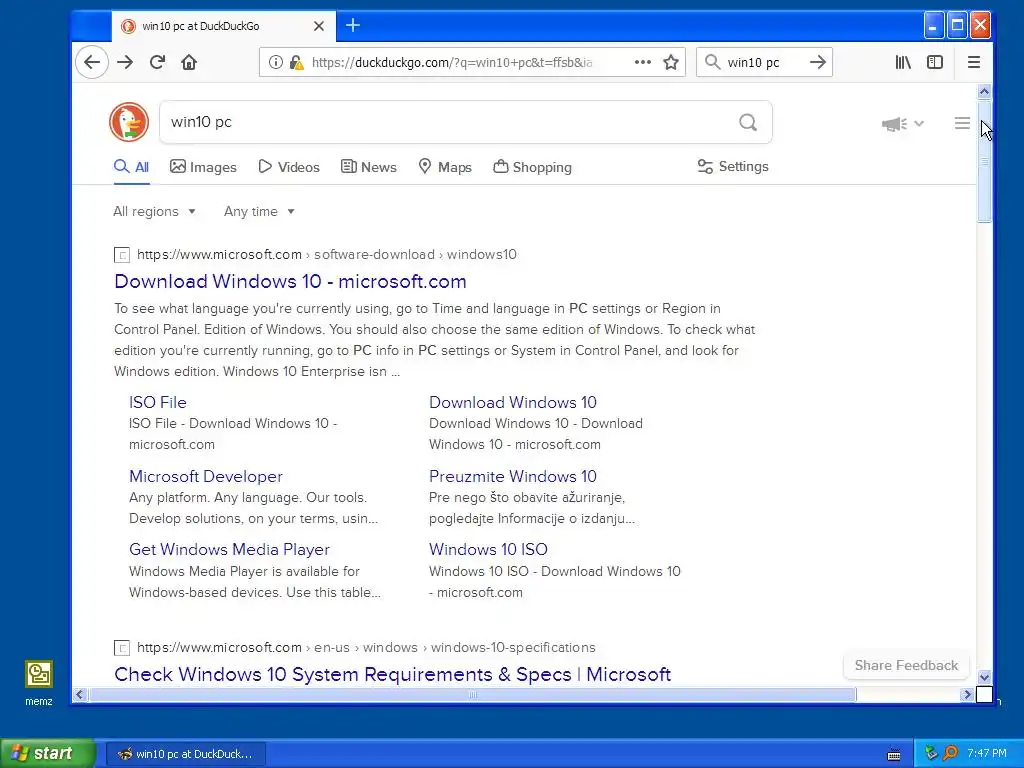Switch to the Images tab
Screen dimensions: 1024x768
pyautogui.click(x=203, y=167)
